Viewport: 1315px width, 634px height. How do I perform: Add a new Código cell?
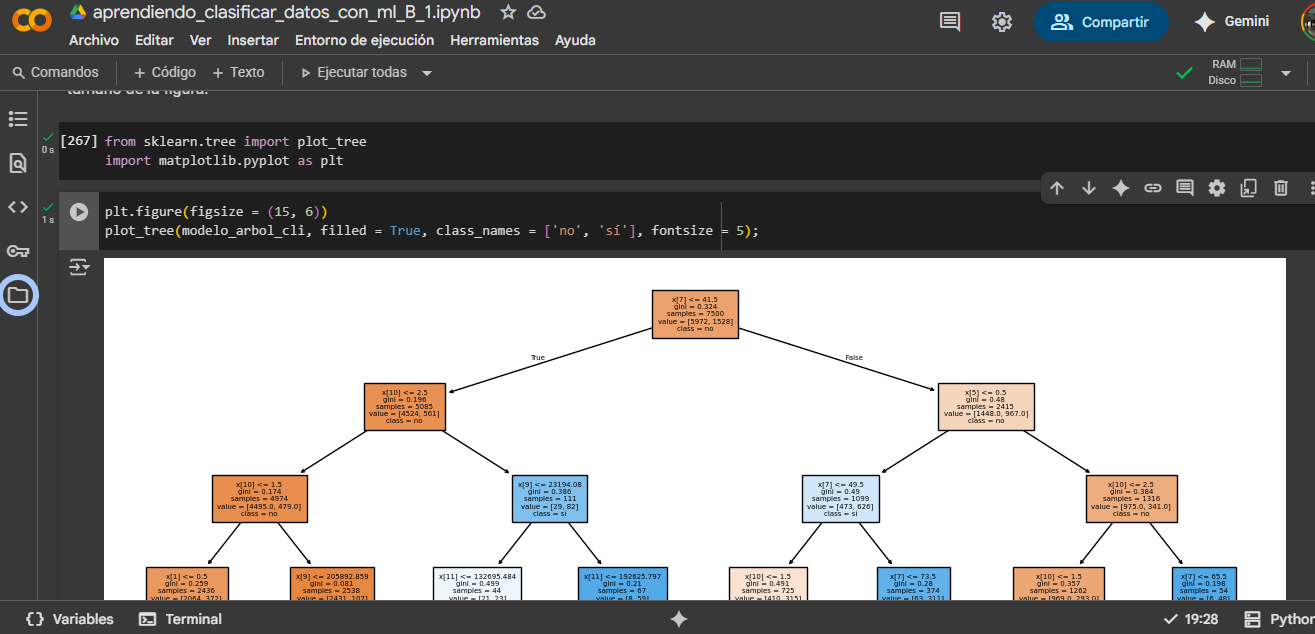pos(164,72)
